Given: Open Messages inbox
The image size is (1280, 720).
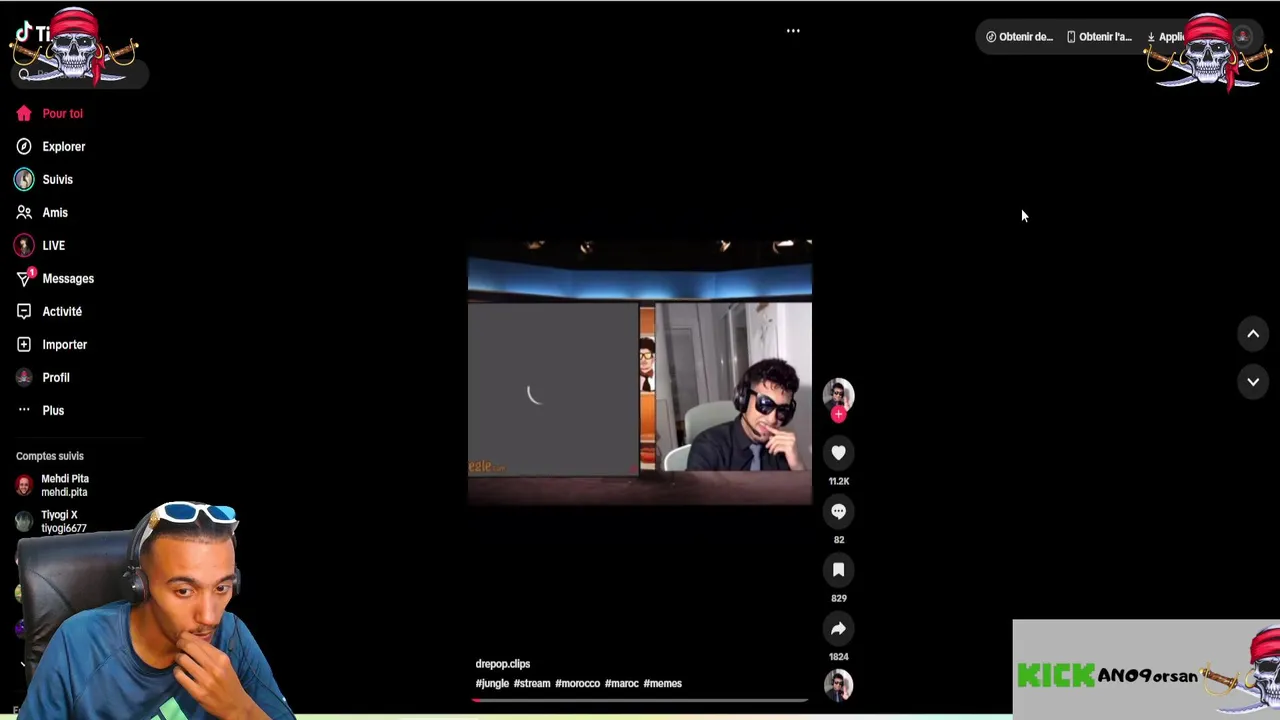Looking at the screenshot, I should [x=55, y=278].
